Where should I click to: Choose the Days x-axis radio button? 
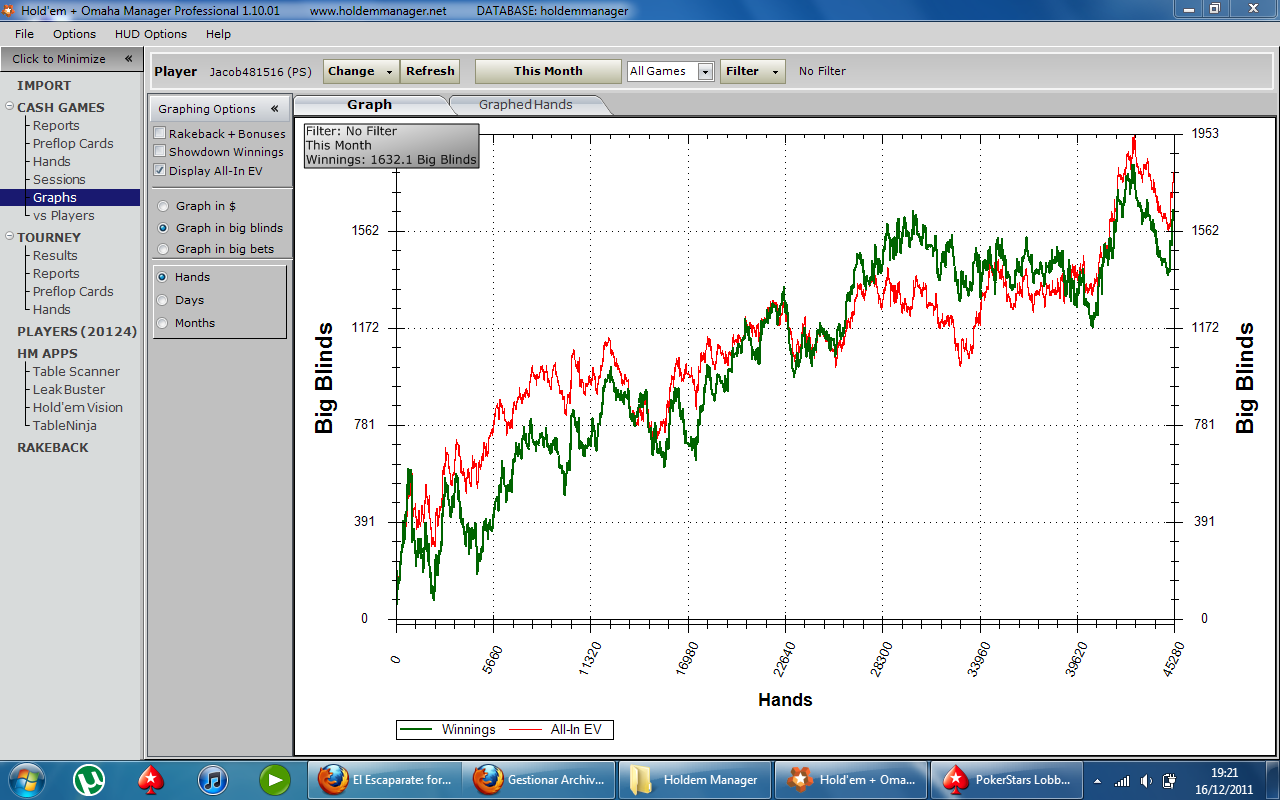click(x=162, y=300)
